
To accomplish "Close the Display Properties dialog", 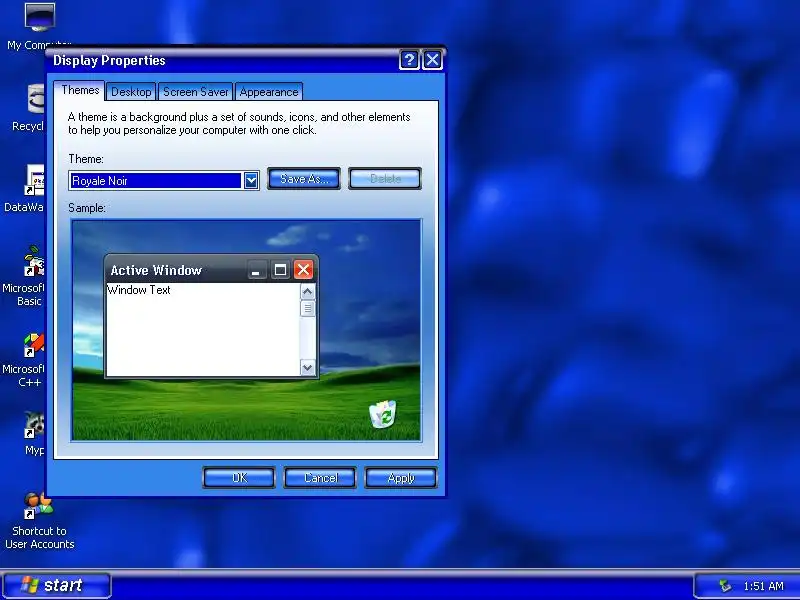I will coord(433,60).
